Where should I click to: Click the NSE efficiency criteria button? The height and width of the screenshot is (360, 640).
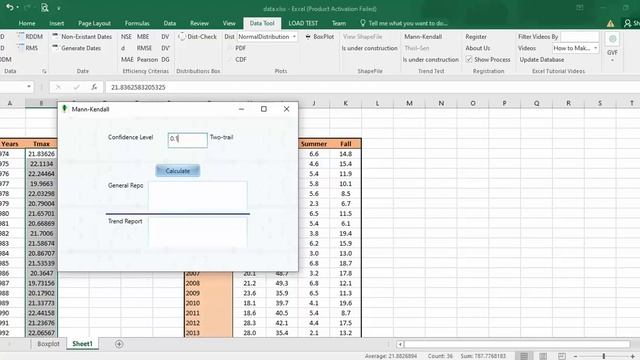pyautogui.click(x=126, y=36)
